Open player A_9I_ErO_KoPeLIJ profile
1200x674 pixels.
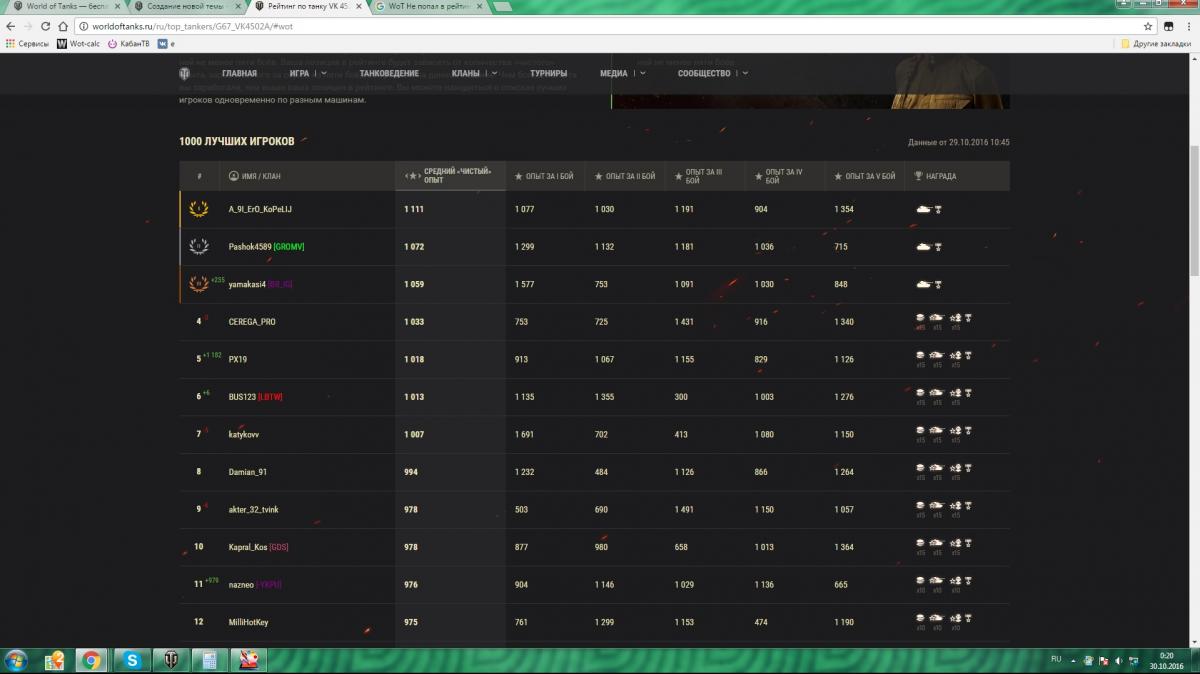coord(260,209)
